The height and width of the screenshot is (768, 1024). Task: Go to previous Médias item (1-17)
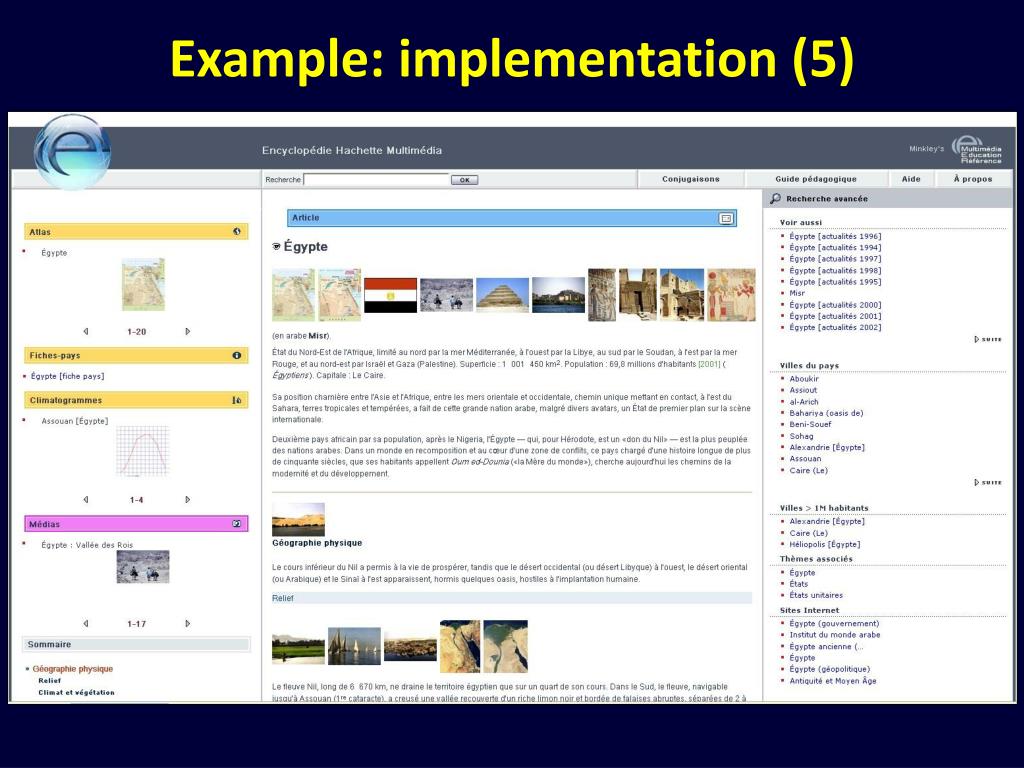click(86, 624)
